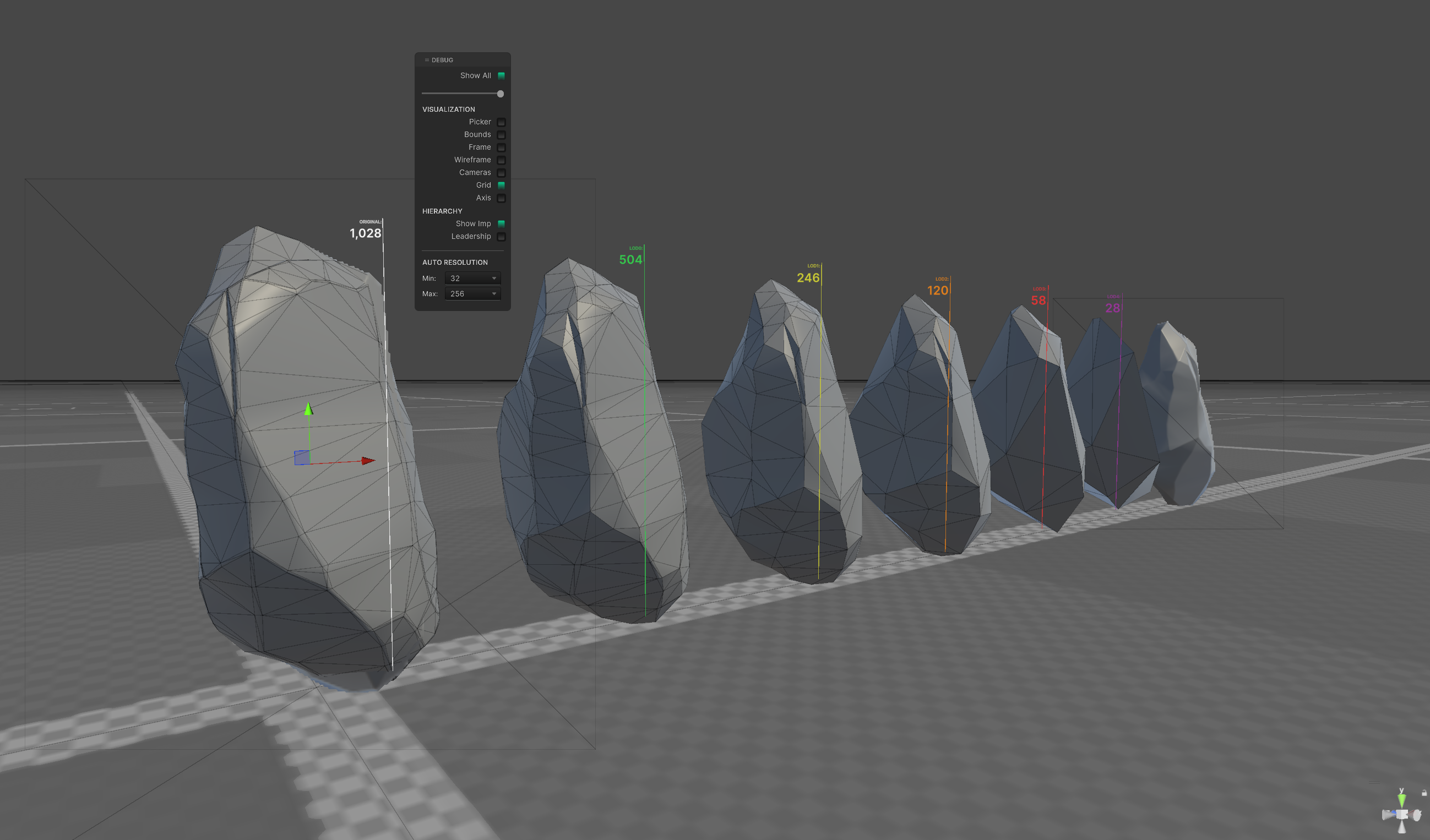Open the Min auto resolution dropdown

coord(472,279)
